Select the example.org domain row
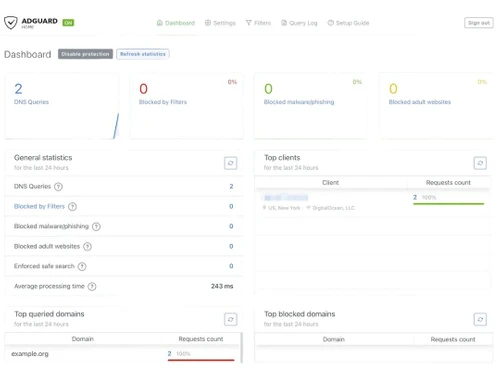The height and width of the screenshot is (375, 500). click(123, 354)
